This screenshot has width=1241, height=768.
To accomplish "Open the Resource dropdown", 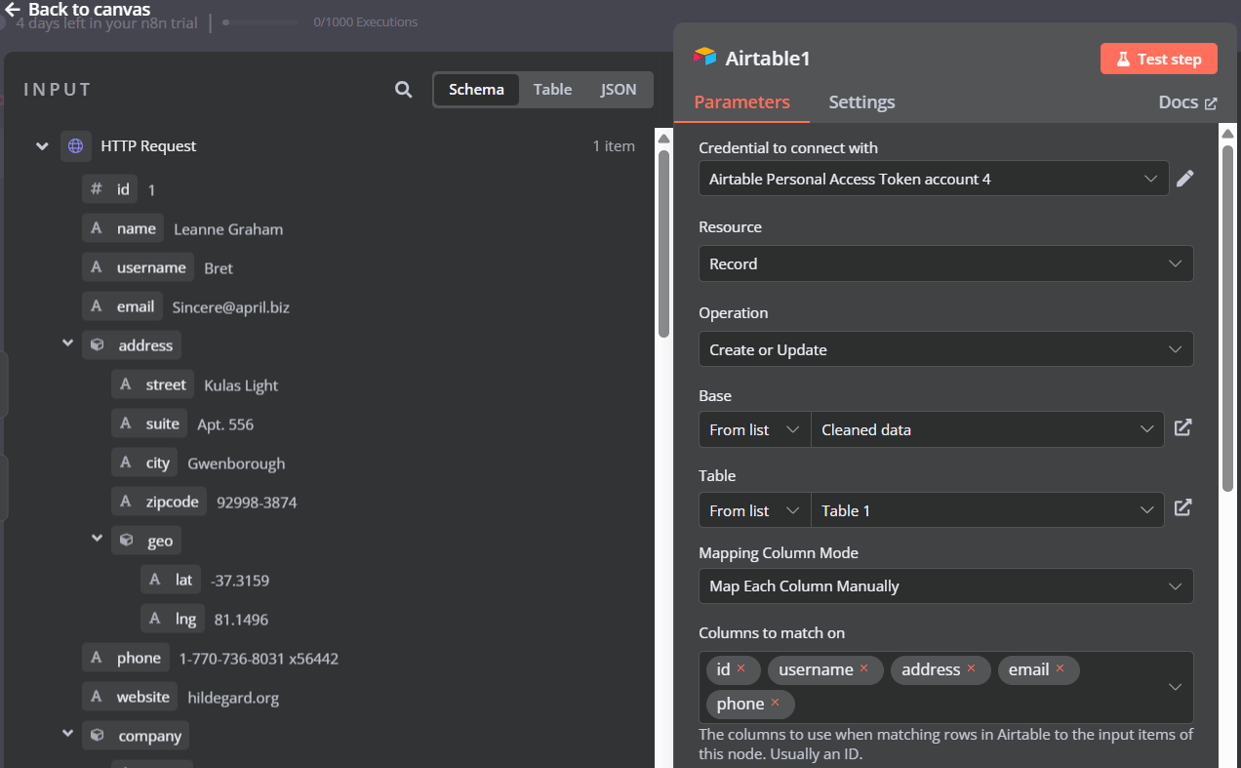I will point(945,263).
